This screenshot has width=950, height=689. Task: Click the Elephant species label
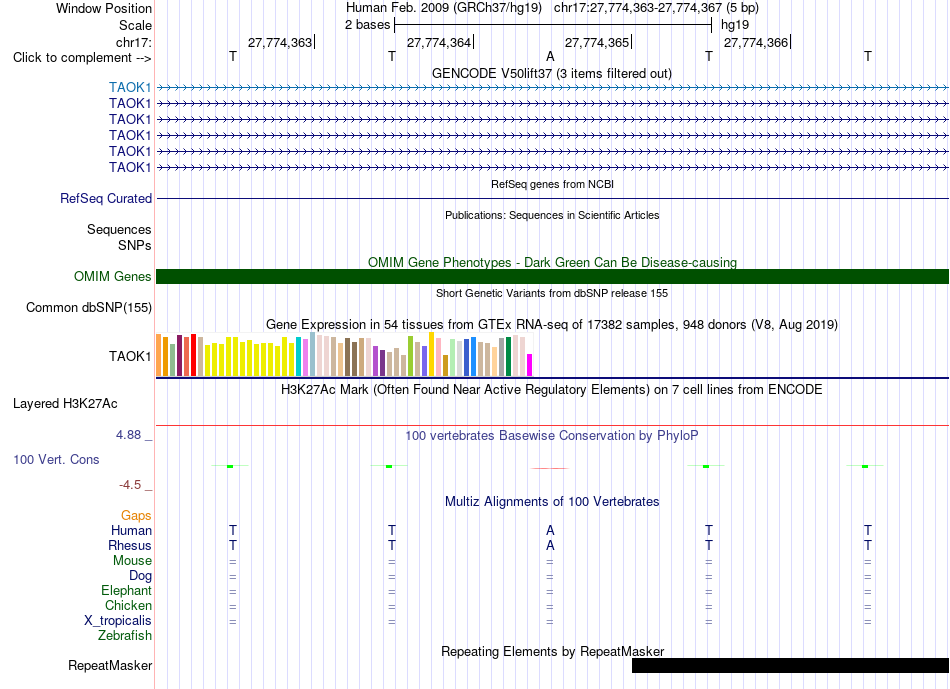click(x=126, y=591)
